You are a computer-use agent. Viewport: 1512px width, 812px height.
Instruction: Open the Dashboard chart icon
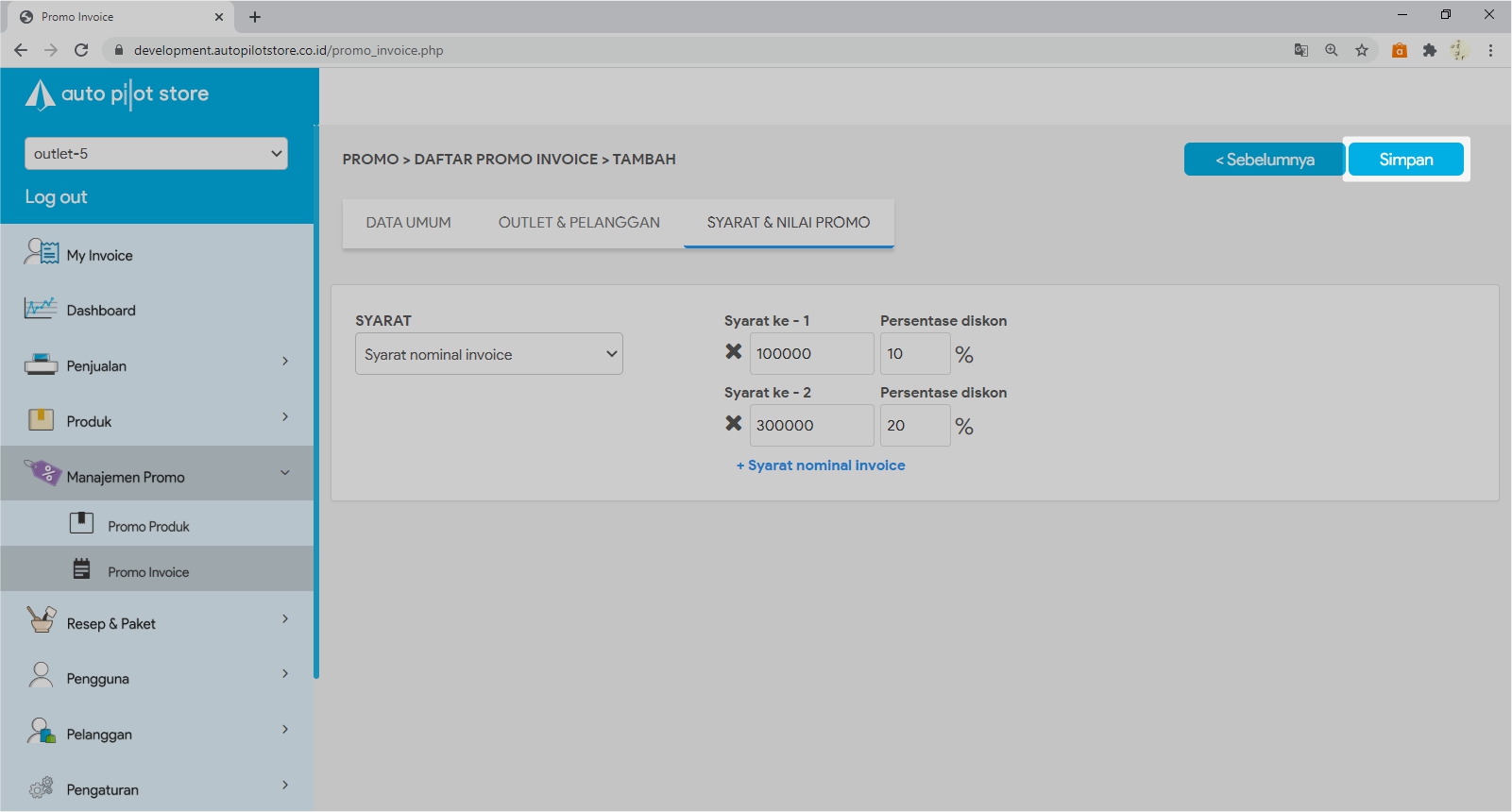pos(41,309)
